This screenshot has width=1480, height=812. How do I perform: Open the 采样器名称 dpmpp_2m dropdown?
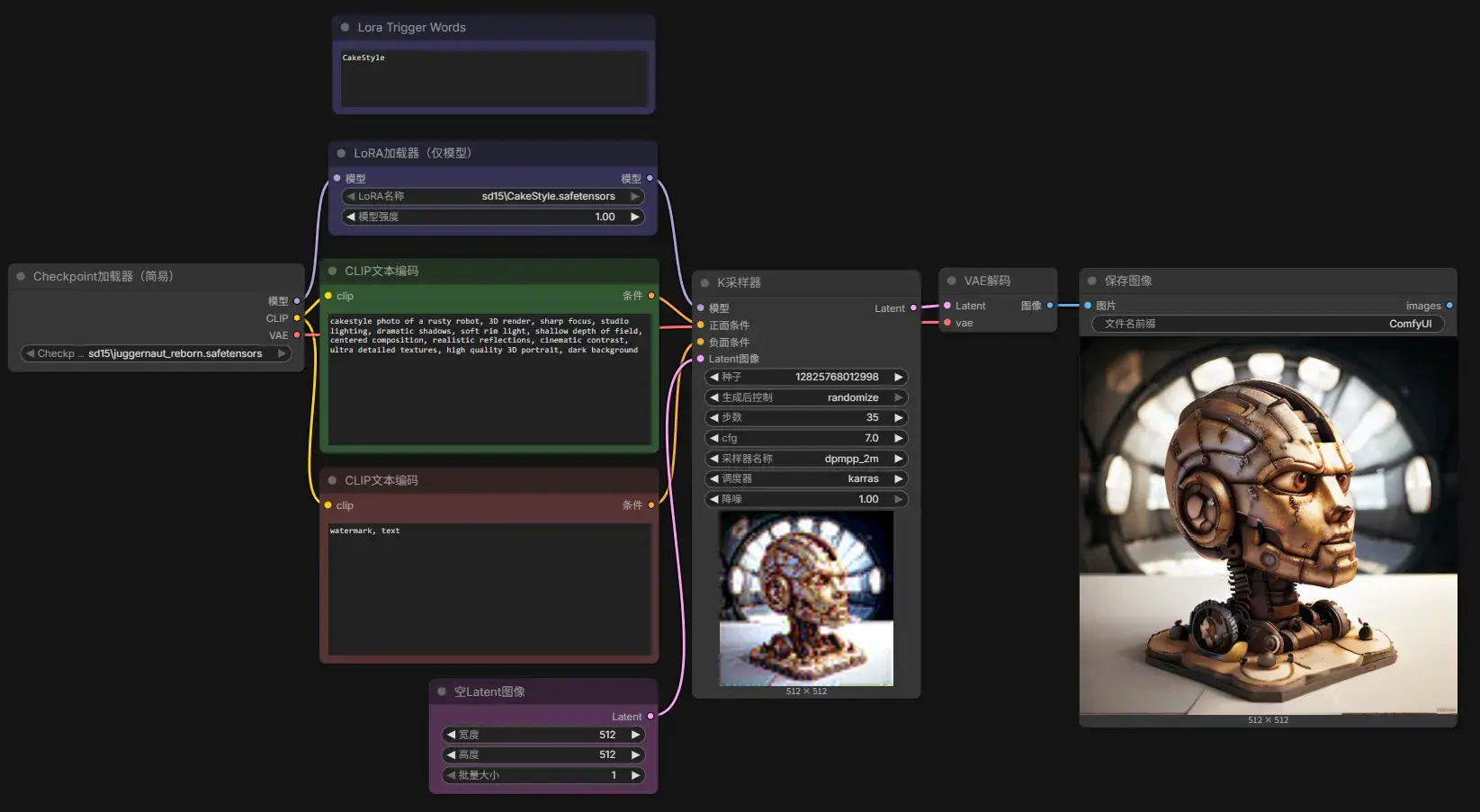click(806, 459)
